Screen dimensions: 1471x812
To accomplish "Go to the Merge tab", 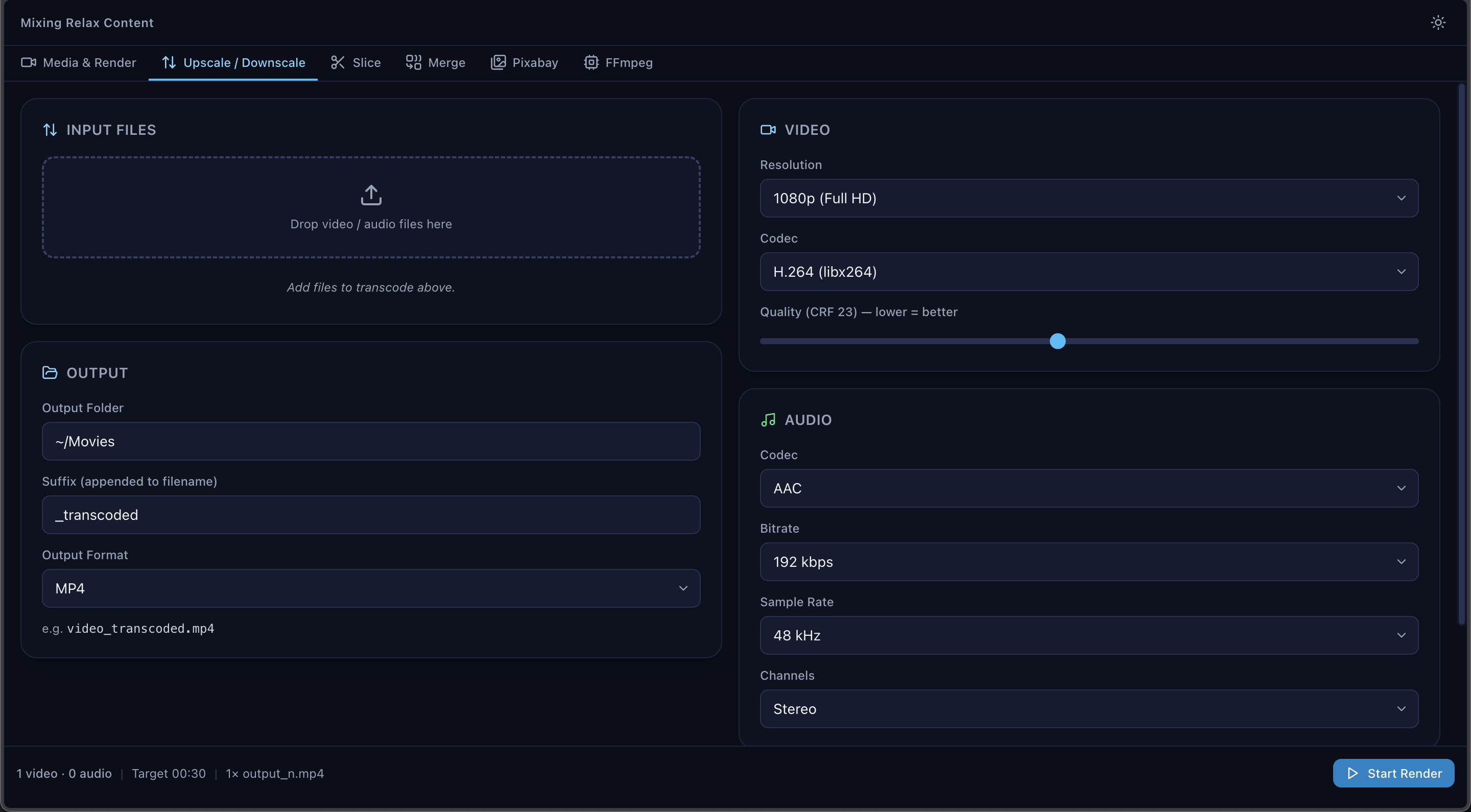I will pos(435,63).
